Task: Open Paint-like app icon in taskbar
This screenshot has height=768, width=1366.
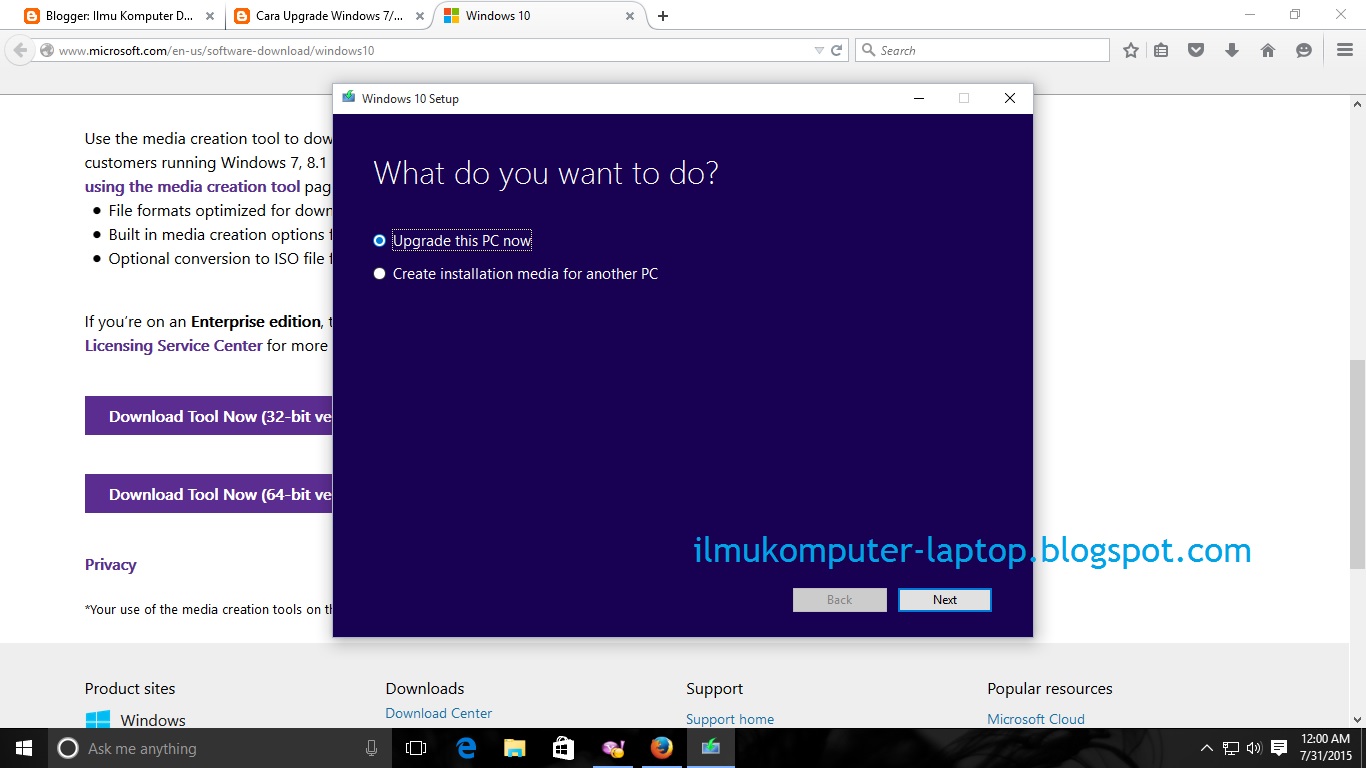Action: [x=613, y=748]
